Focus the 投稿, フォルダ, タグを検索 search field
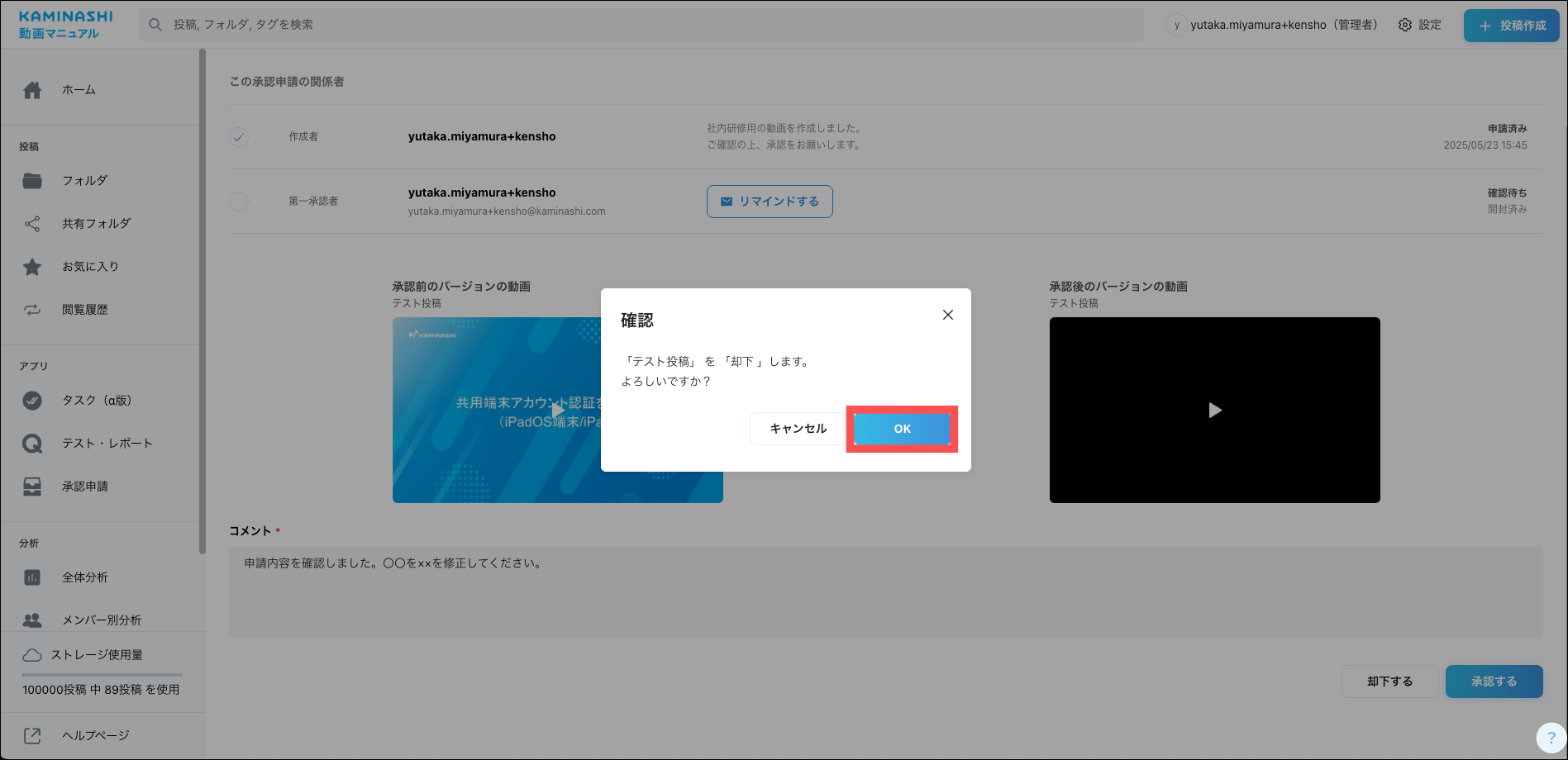 tap(641, 25)
